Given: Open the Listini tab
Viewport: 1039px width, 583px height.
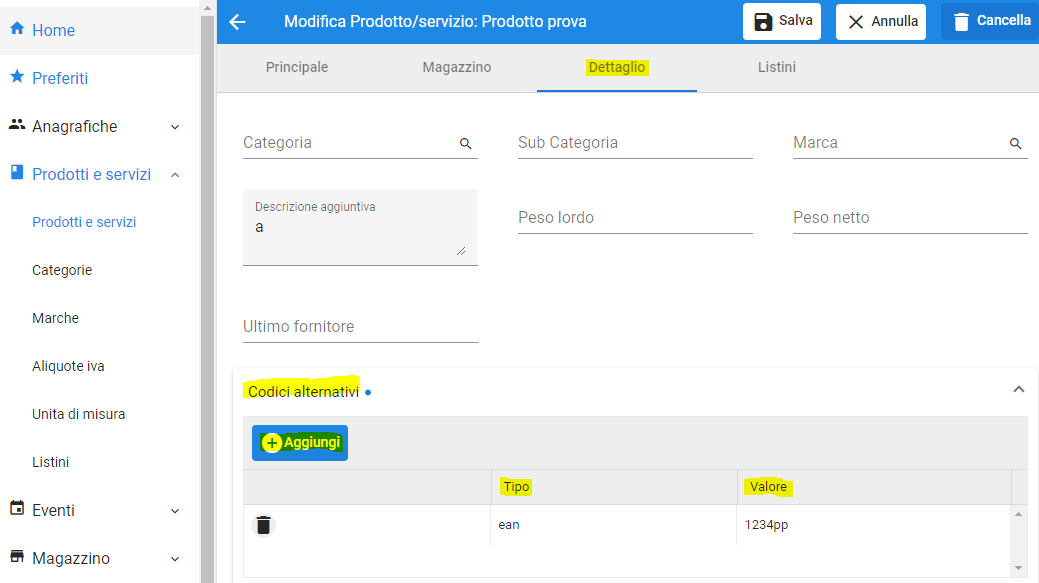Looking at the screenshot, I should [x=777, y=68].
